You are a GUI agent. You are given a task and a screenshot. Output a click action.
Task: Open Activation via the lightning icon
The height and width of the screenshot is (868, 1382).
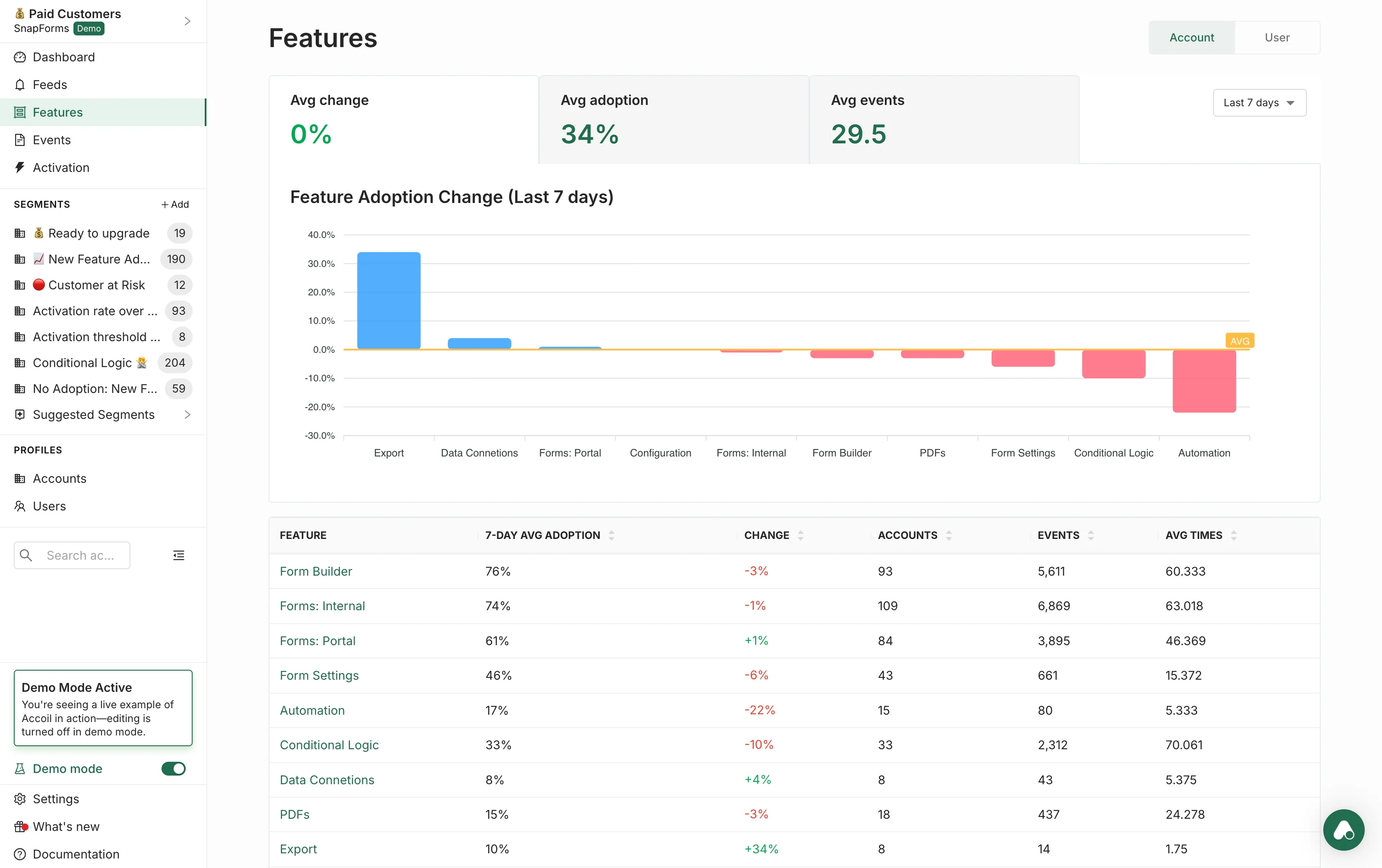(20, 168)
